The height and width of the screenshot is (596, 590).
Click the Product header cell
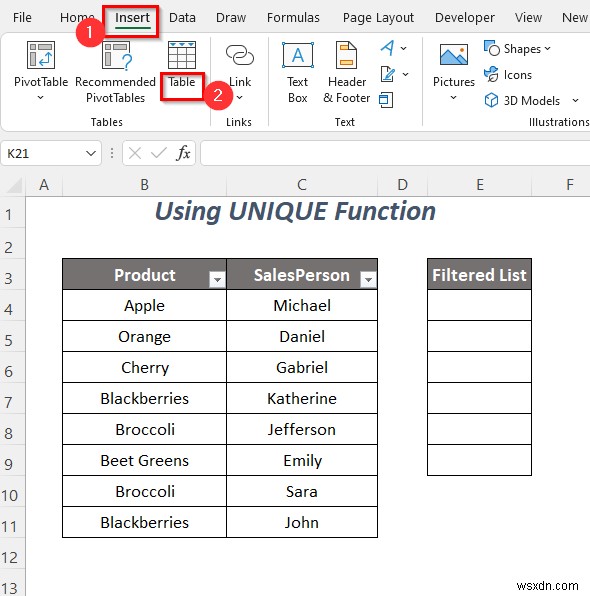click(144, 274)
